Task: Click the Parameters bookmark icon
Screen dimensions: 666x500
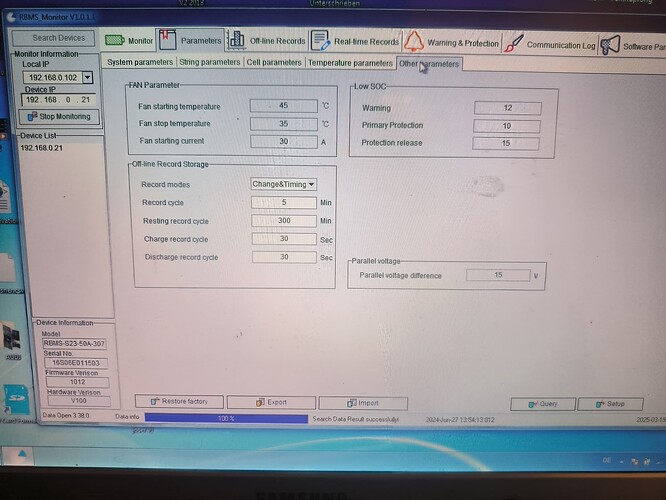Action: click(x=167, y=40)
